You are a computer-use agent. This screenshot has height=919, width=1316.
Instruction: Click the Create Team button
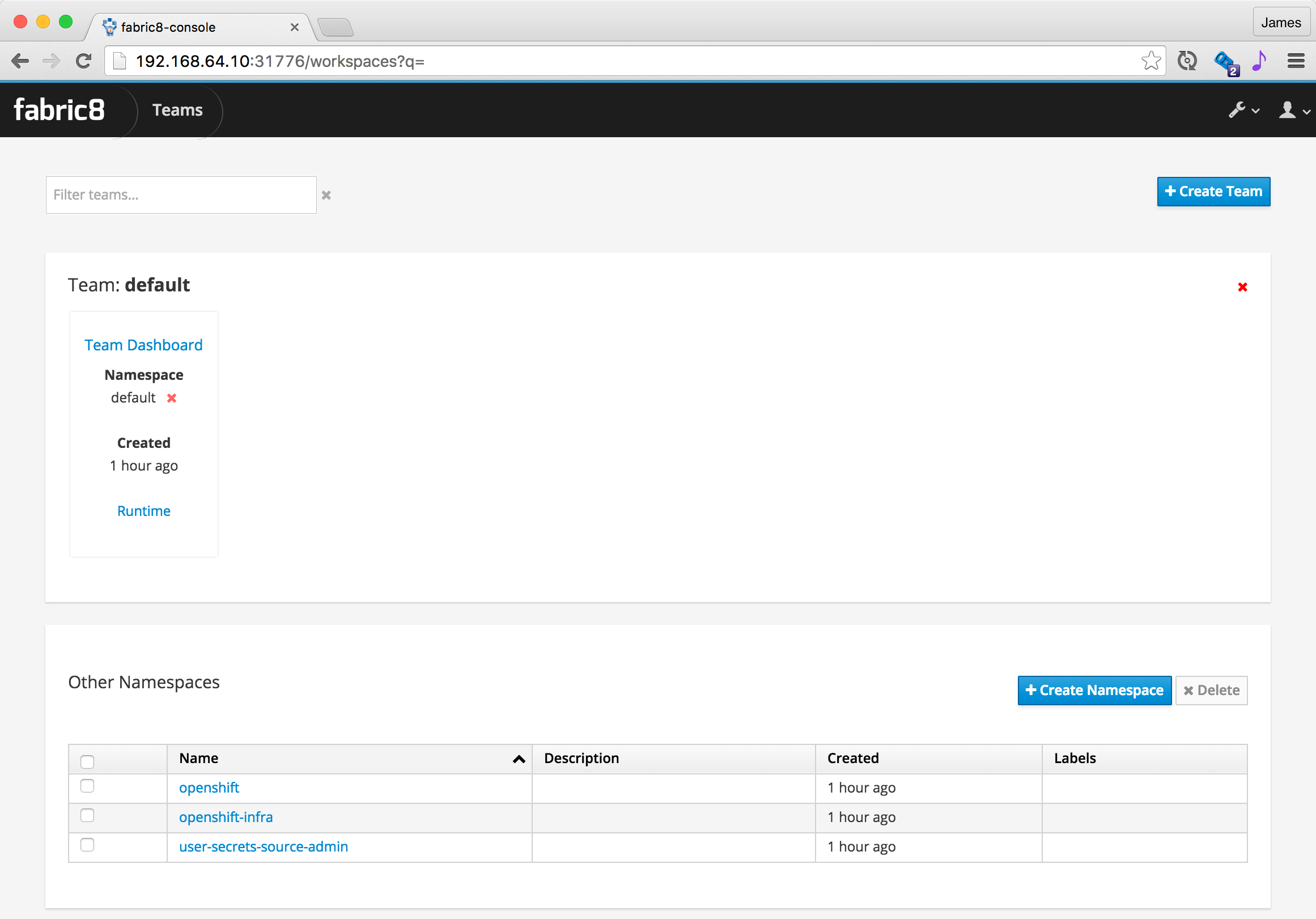coord(1213,192)
